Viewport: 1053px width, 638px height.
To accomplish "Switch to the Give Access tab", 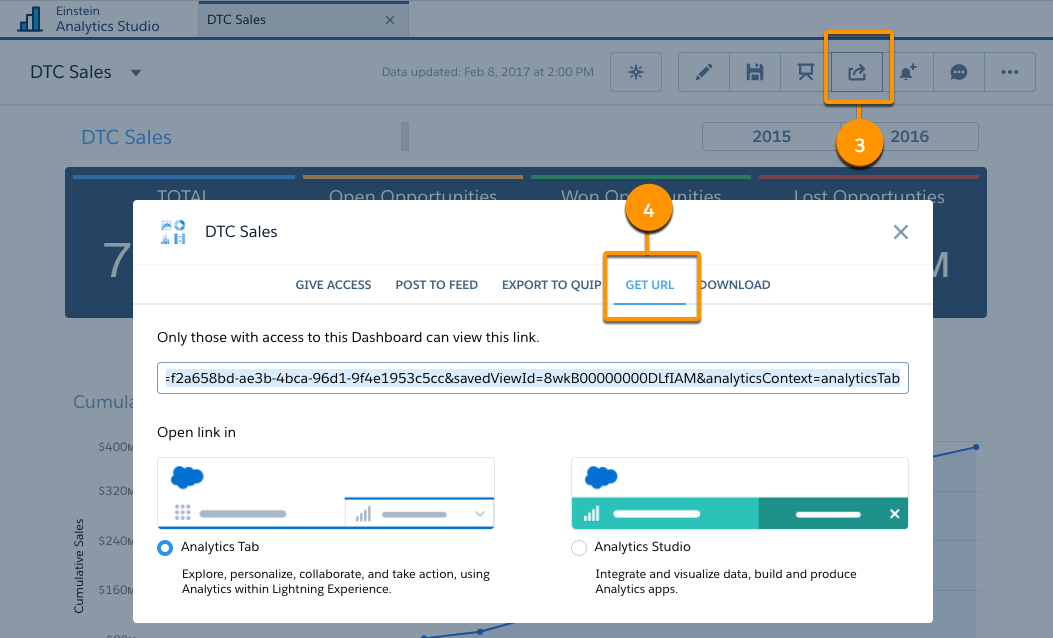I will tap(333, 285).
